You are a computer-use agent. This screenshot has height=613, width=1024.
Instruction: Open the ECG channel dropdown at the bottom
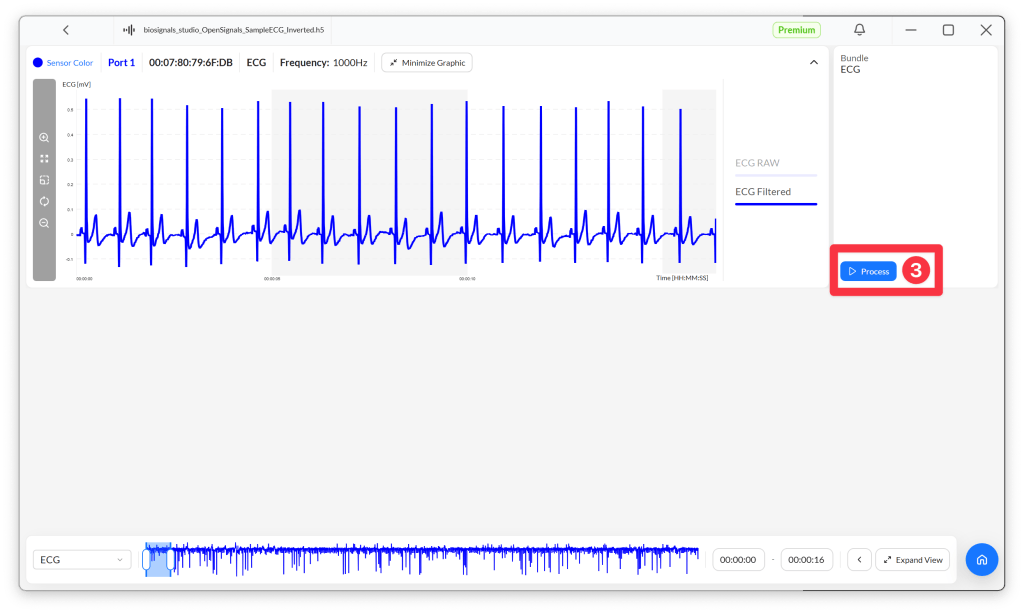coord(82,560)
